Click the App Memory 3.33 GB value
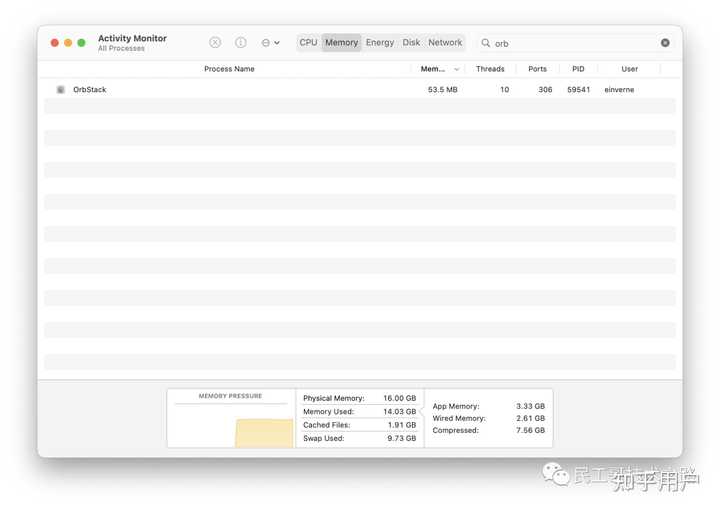 tap(530, 406)
